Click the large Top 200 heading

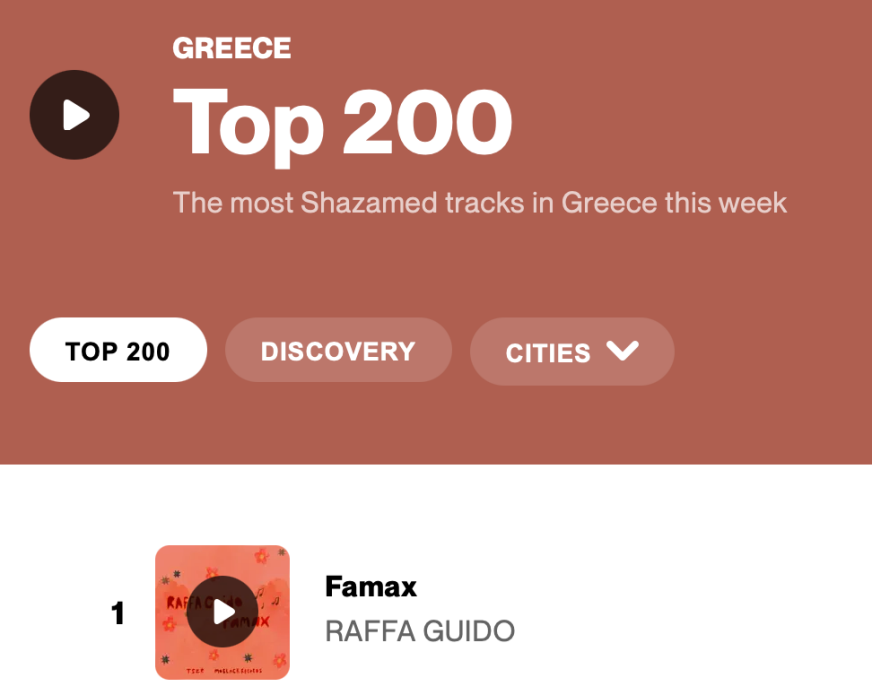[x=342, y=122]
